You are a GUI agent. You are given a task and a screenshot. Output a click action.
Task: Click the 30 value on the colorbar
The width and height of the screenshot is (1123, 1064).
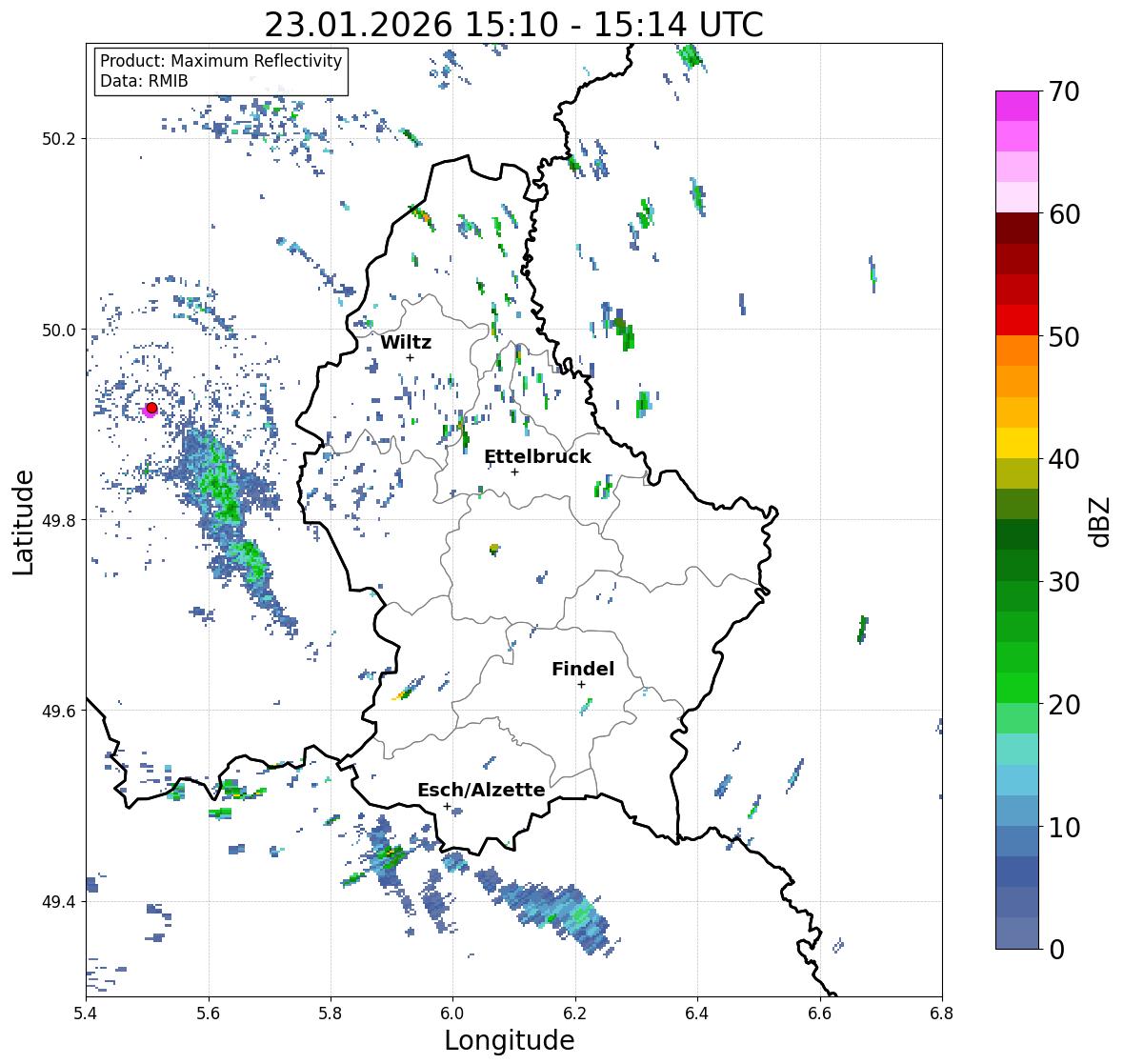click(1064, 582)
